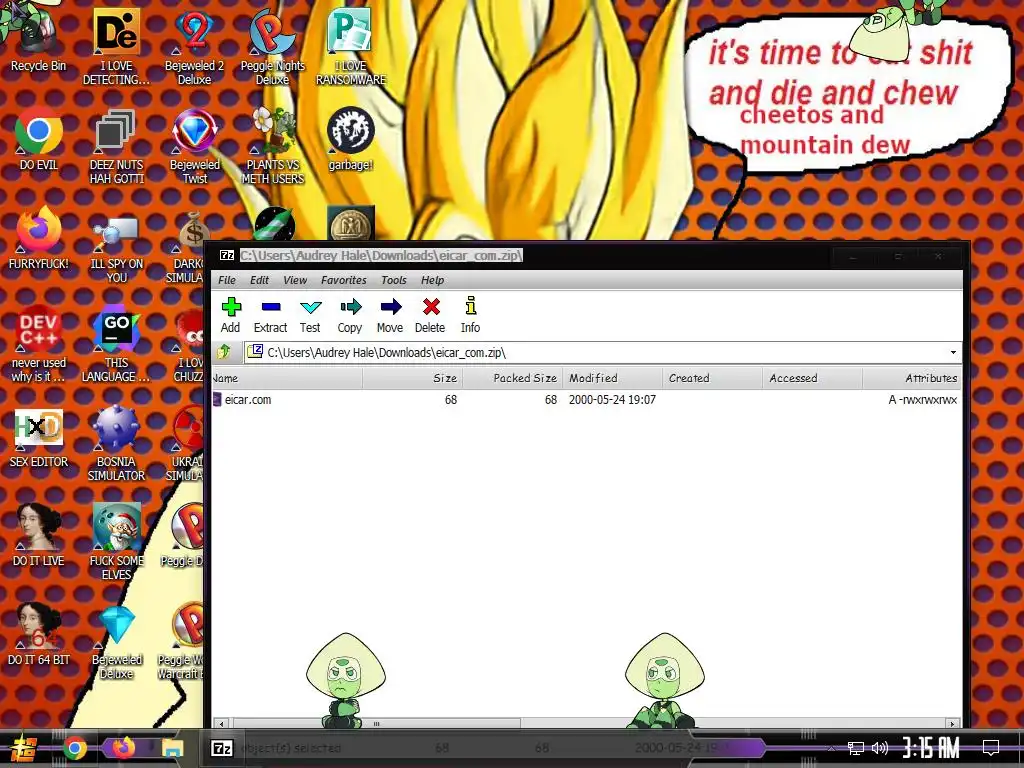
Task: Click the Extract toolbar icon
Action: coord(270,315)
